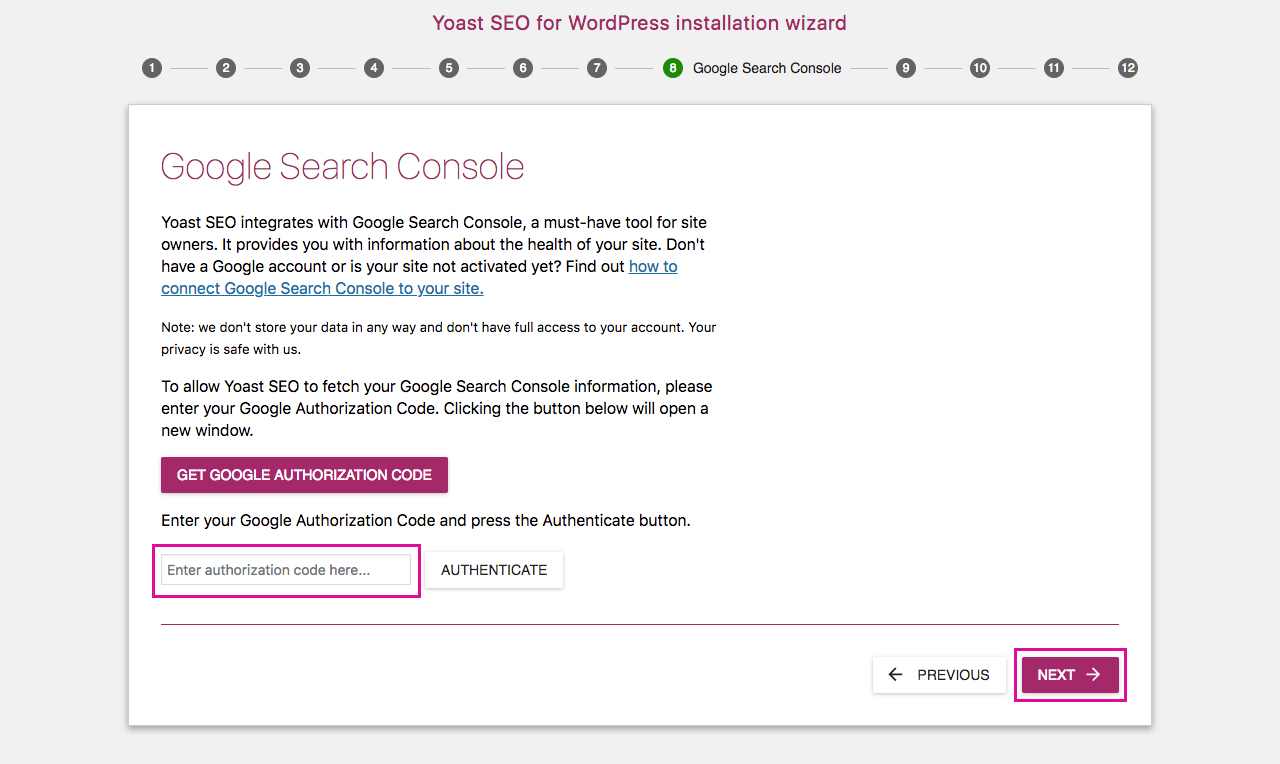1280x764 pixels.
Task: Go to wizard step 4
Action: click(x=374, y=68)
